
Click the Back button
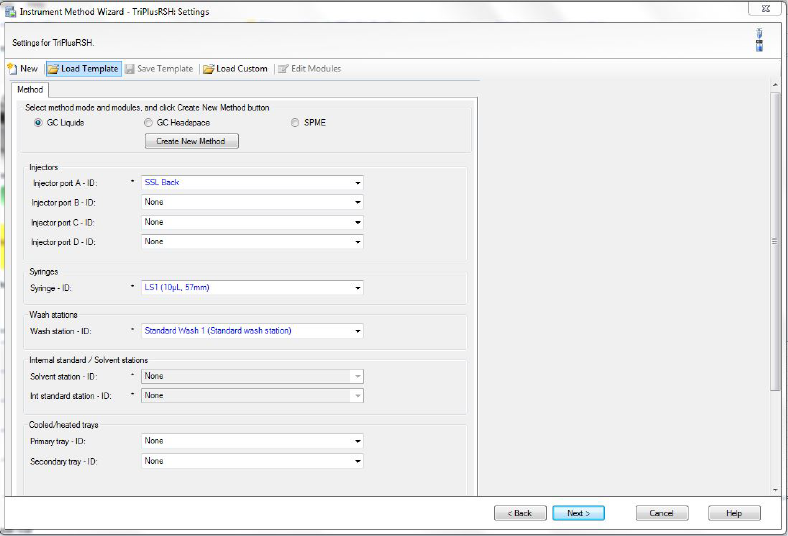click(520, 513)
